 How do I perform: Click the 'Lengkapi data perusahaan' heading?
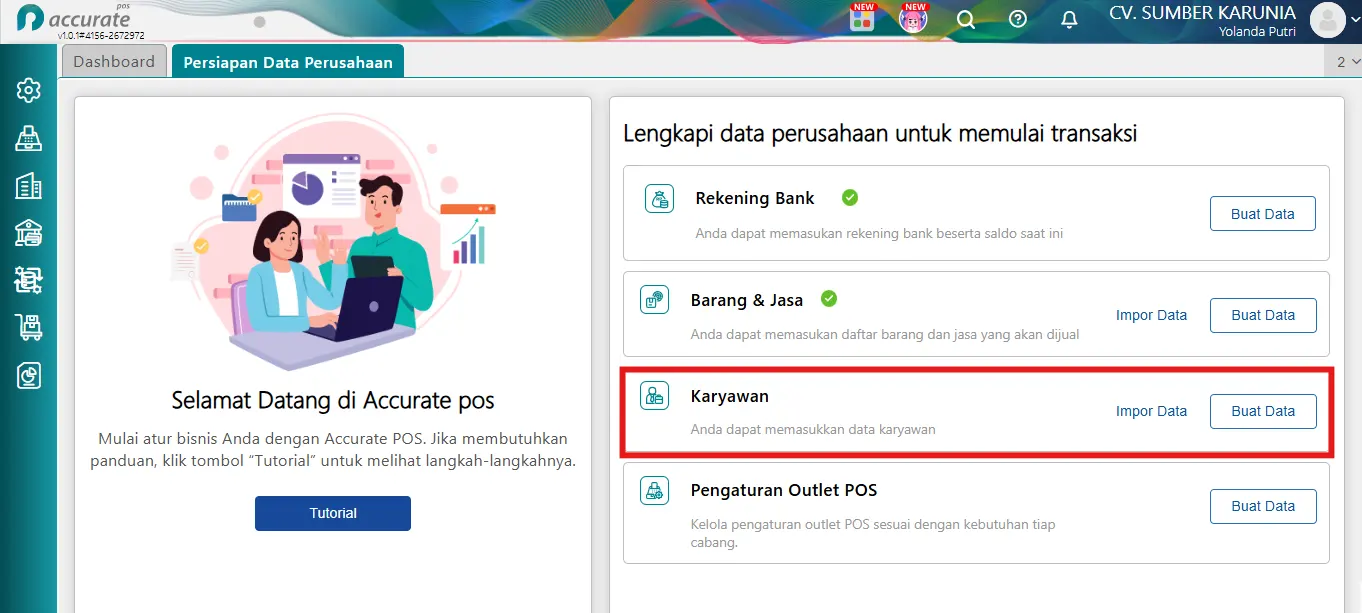pos(880,133)
